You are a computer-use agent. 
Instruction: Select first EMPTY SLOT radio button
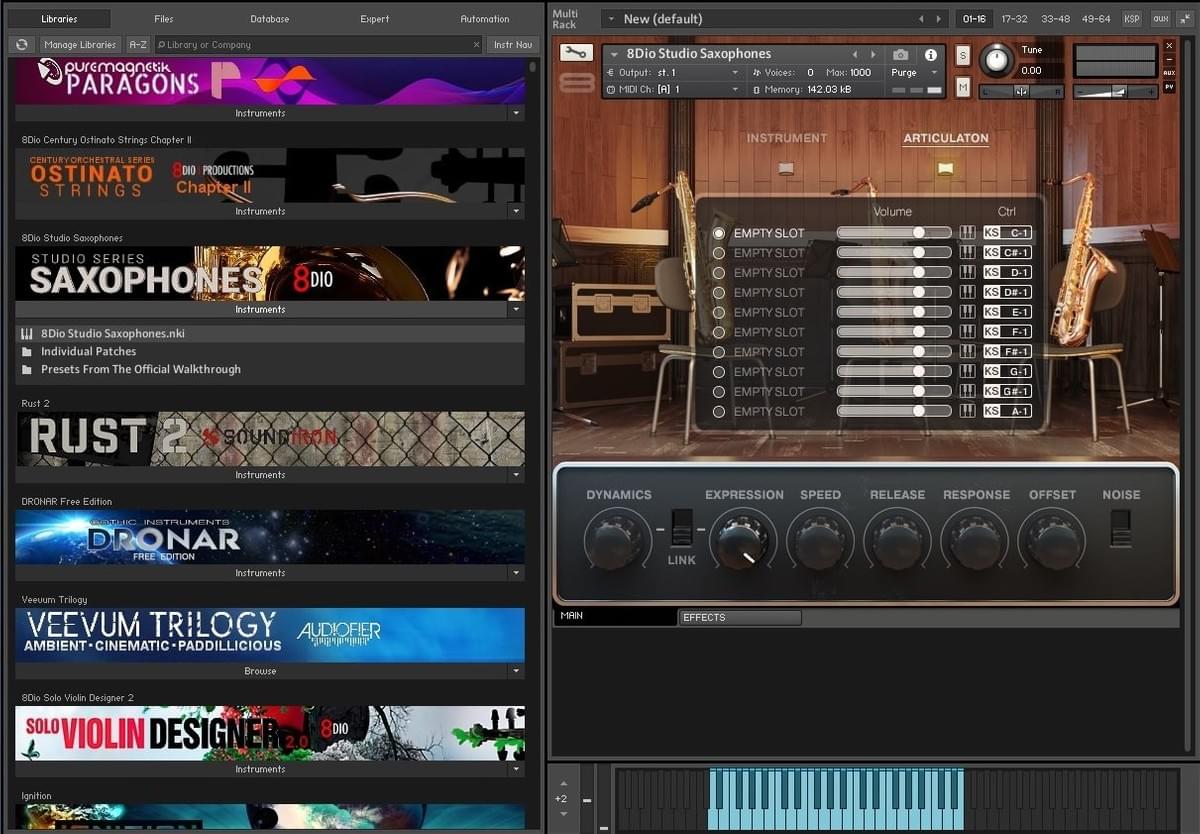[718, 233]
